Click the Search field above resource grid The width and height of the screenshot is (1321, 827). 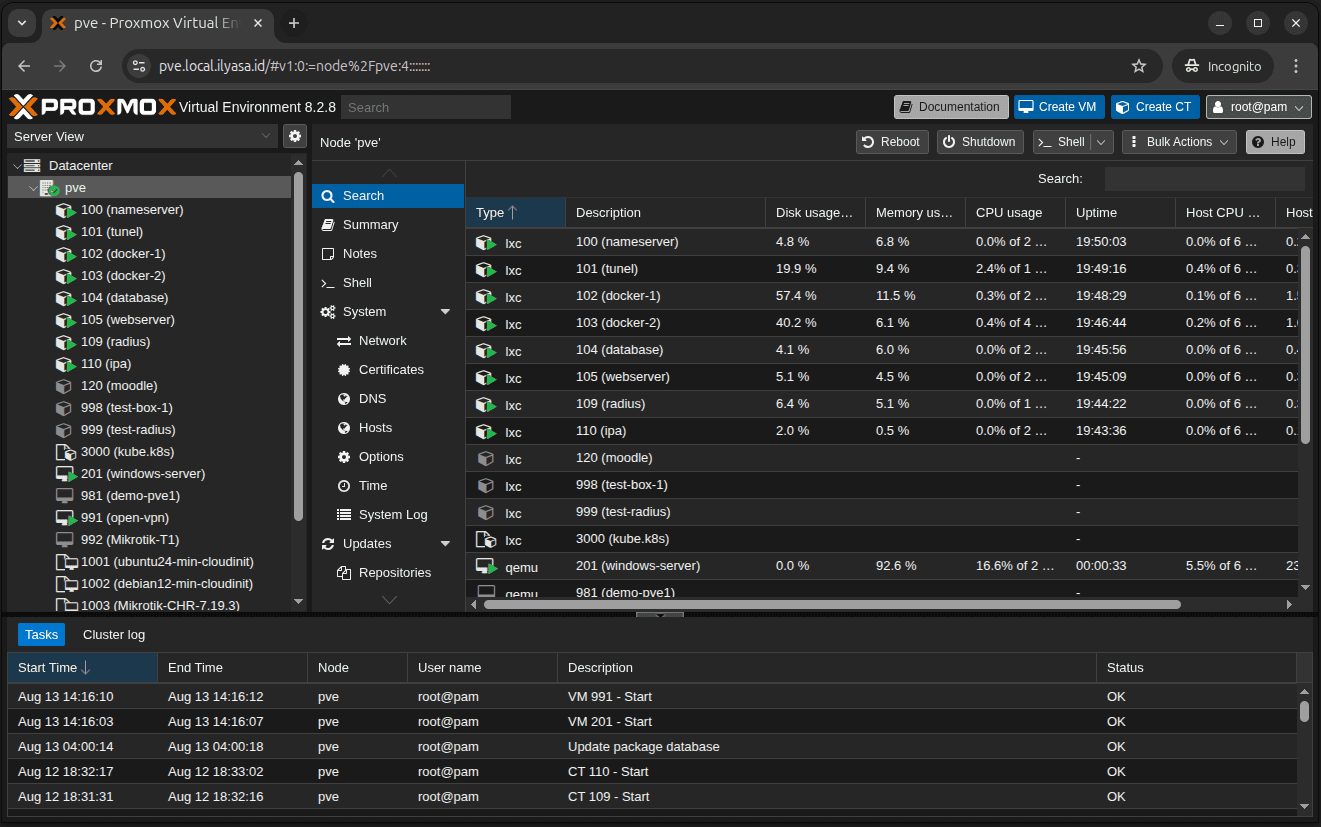[1204, 179]
